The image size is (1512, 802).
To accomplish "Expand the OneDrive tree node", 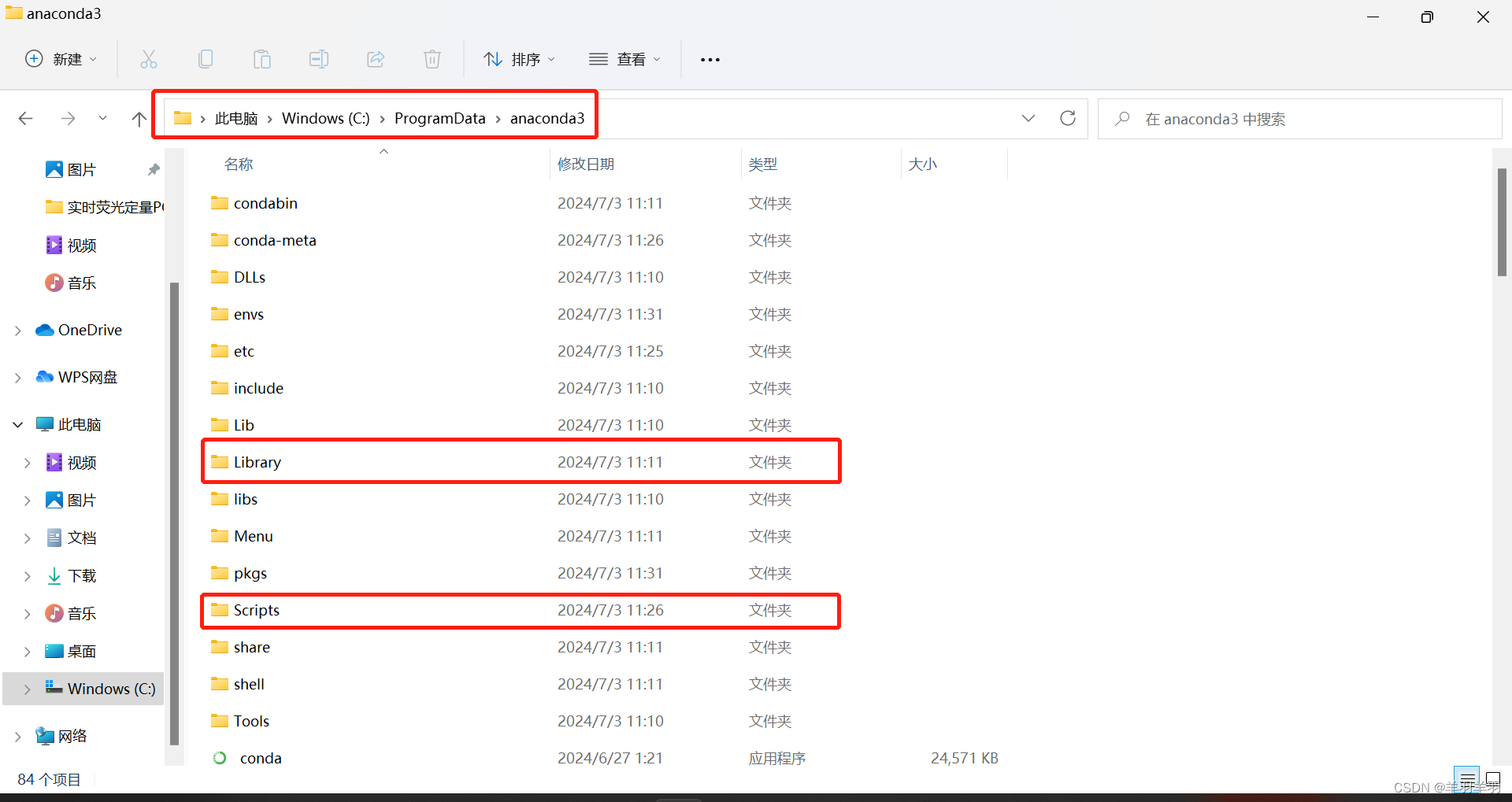I will coord(18,331).
